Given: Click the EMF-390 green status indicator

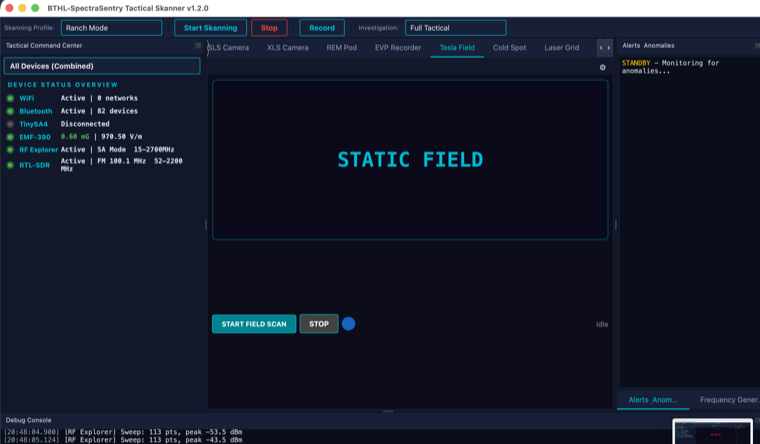Looking at the screenshot, I should coord(10,137).
